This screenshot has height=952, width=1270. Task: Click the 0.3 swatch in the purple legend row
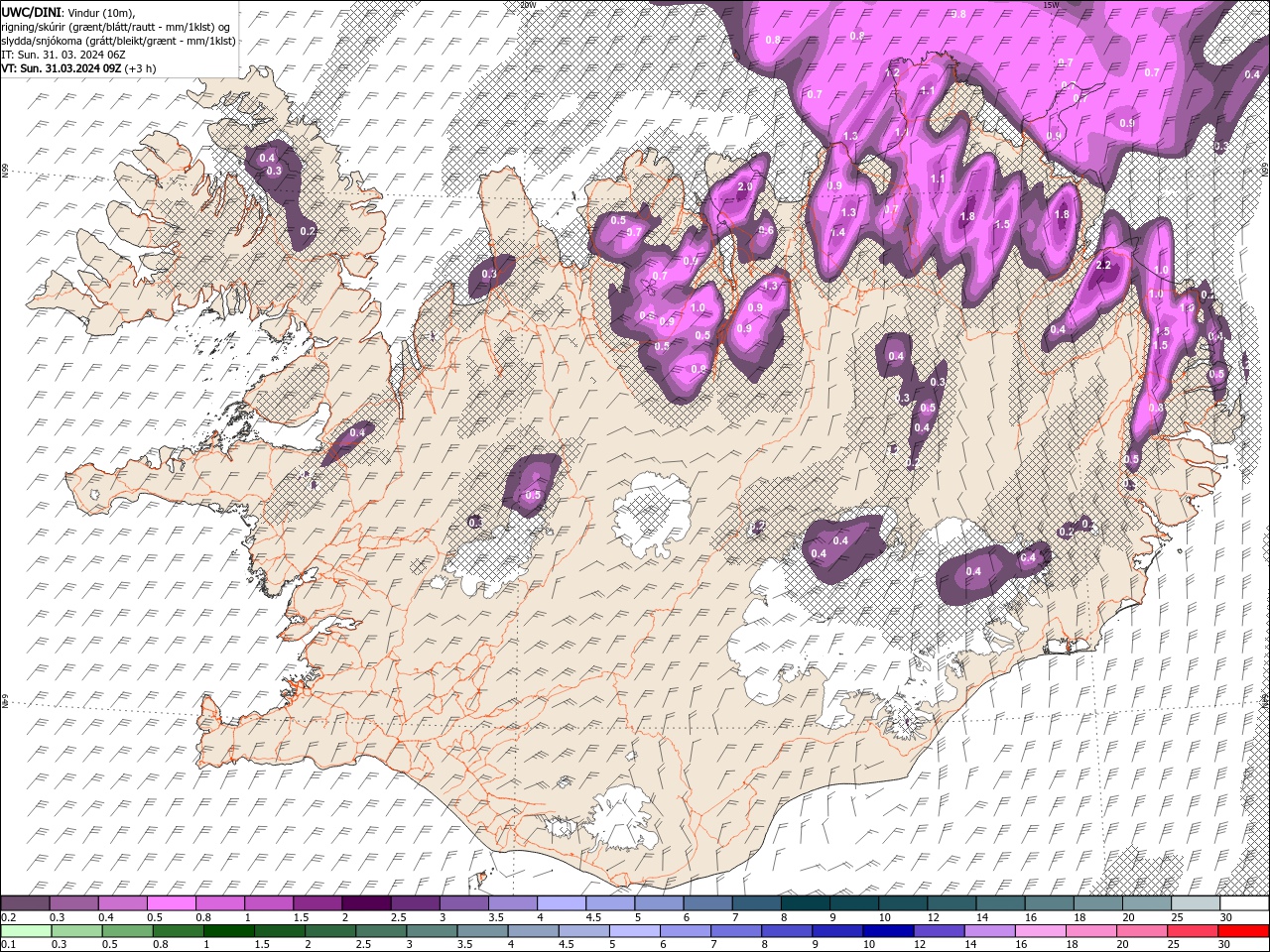pos(73,903)
